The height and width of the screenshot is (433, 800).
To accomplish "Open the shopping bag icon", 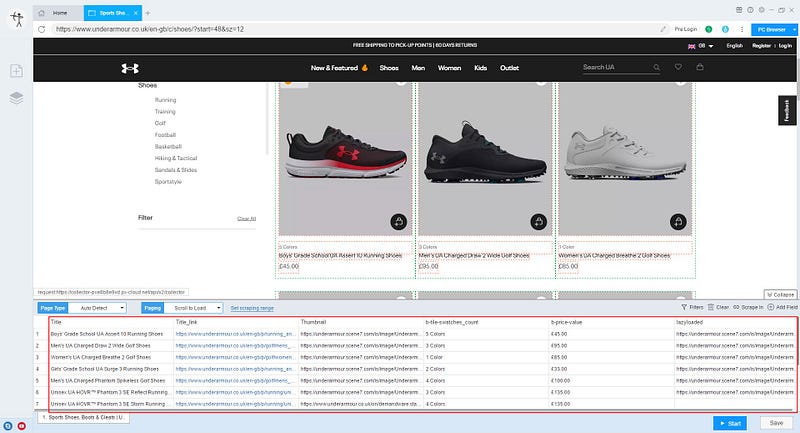I will 699,68.
